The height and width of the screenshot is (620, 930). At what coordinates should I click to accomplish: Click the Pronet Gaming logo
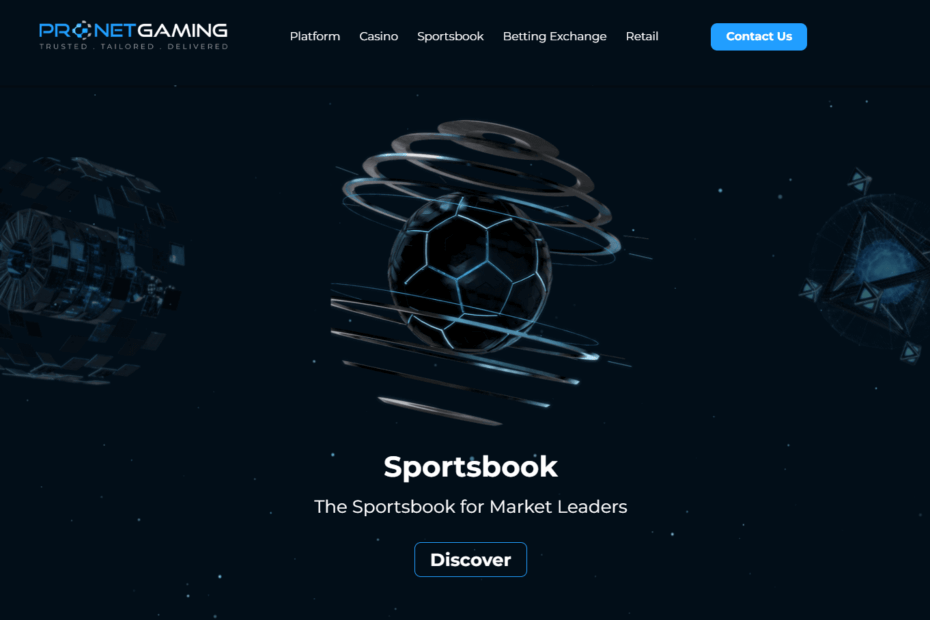click(133, 36)
